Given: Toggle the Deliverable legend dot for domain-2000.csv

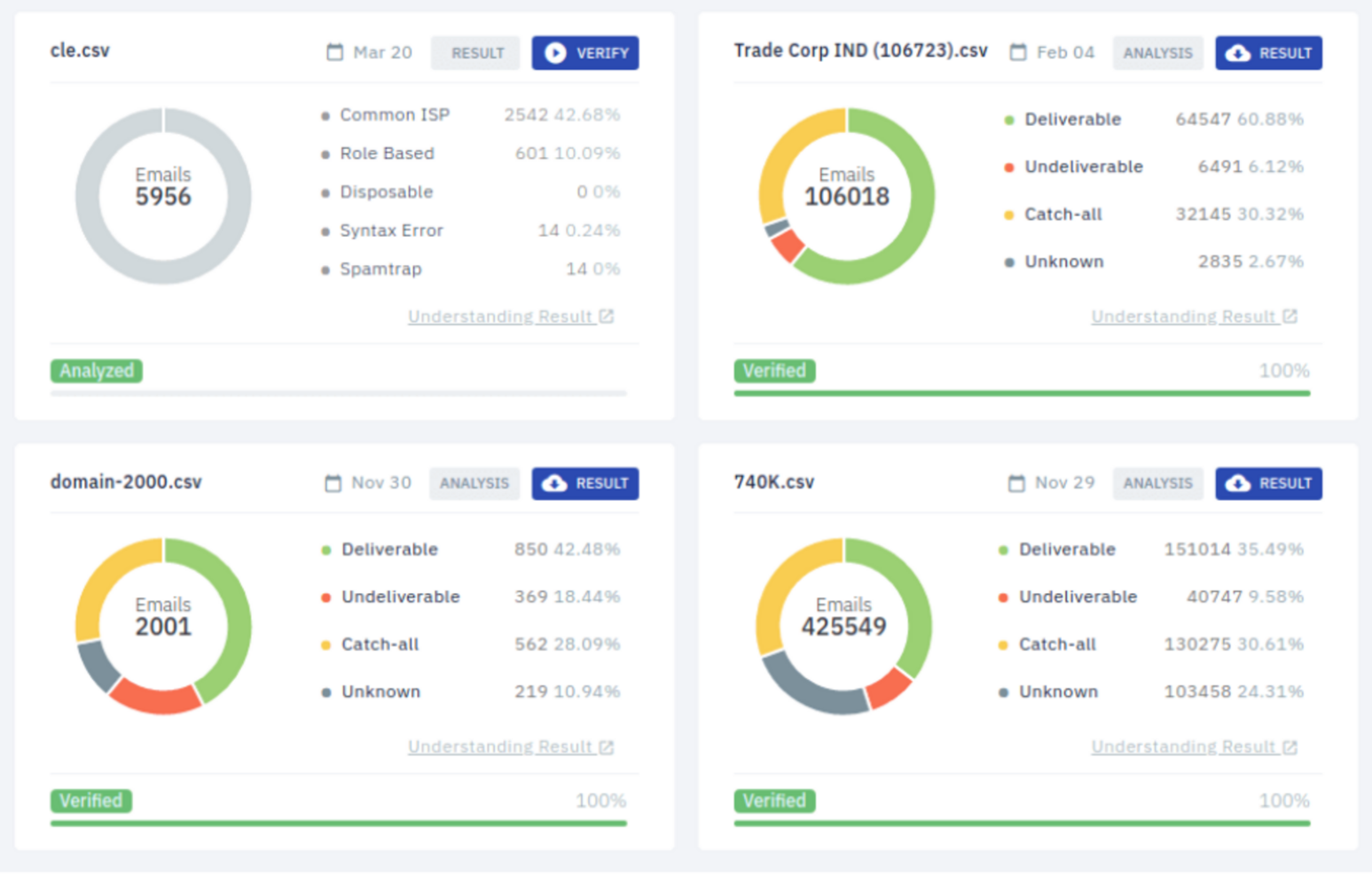Looking at the screenshot, I should coord(325,550).
